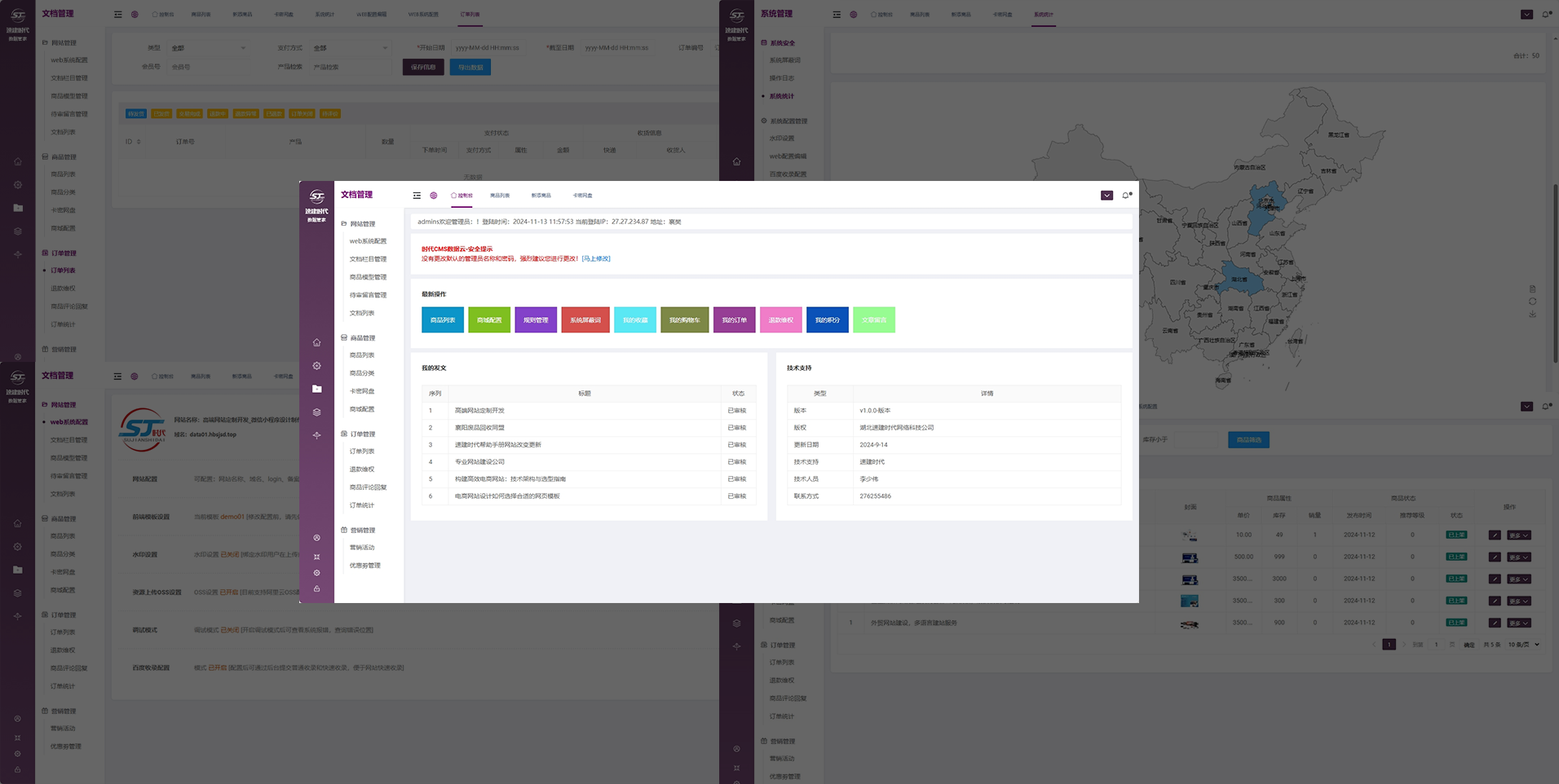
Task: Click the gear icon below home in the front window's rail
Action: (317, 366)
